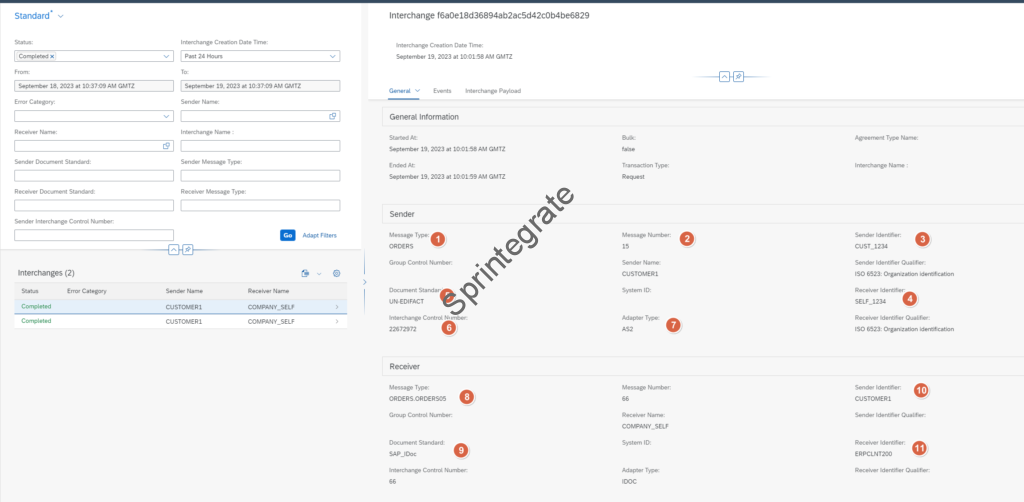
Task: Open value help for Sender Name
Action: [332, 116]
